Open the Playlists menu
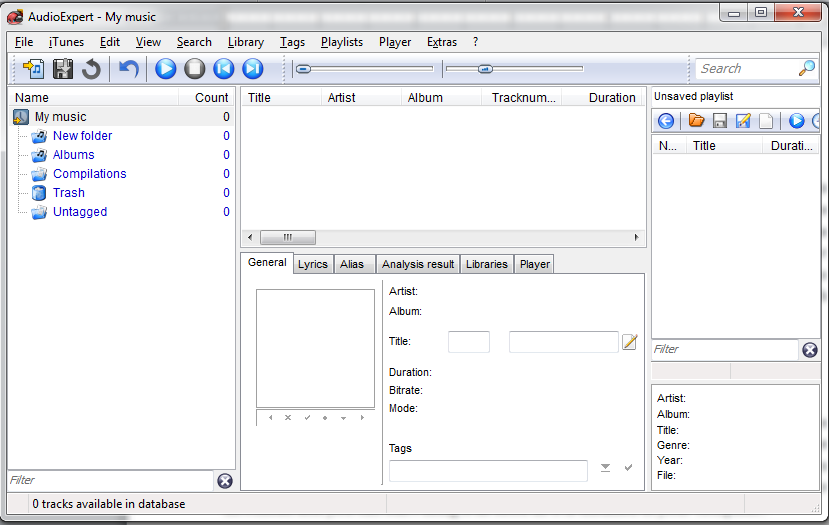Viewport: 829px width, 525px height. (x=341, y=42)
